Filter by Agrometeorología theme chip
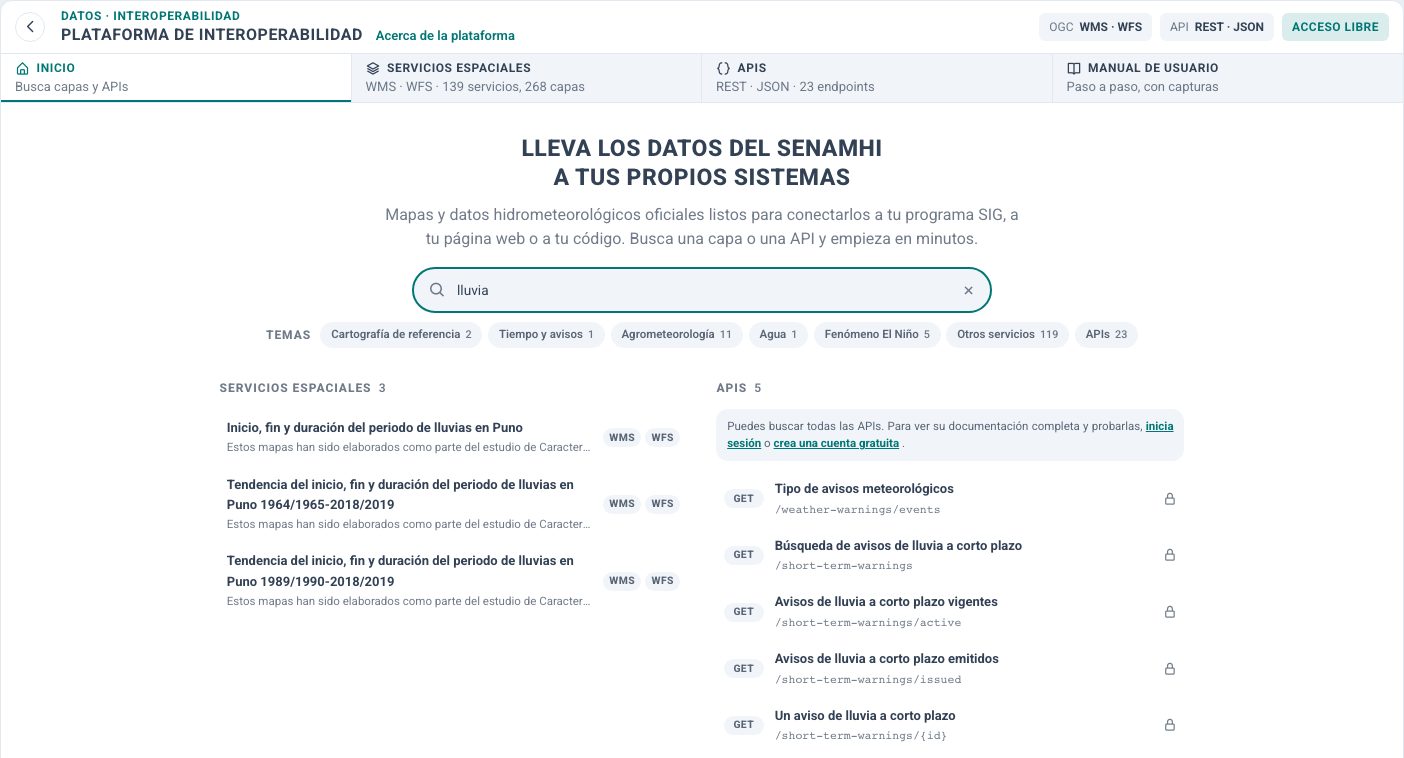This screenshot has width=1404, height=758. pos(676,335)
